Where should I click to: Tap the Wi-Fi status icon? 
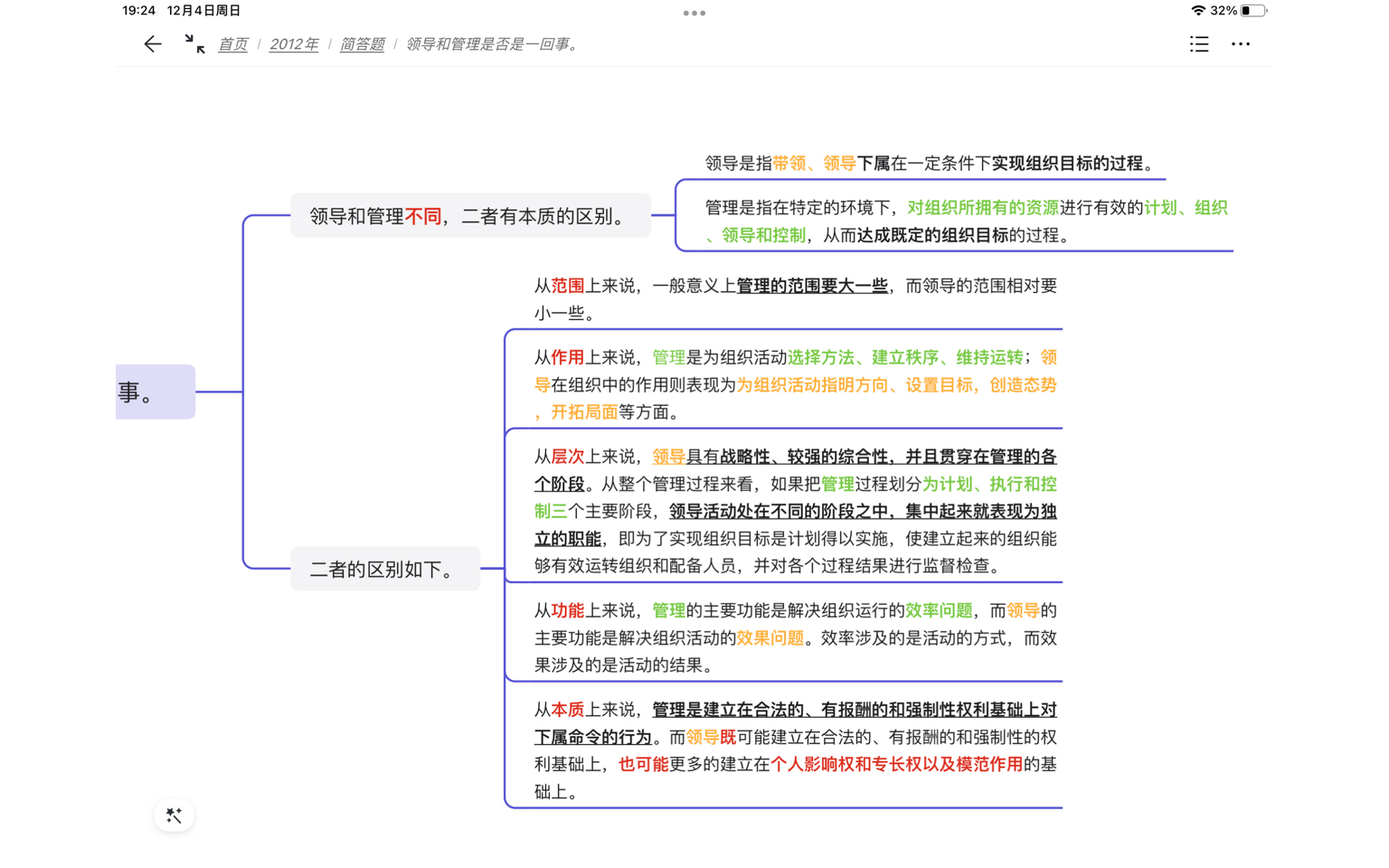pyautogui.click(x=1198, y=11)
